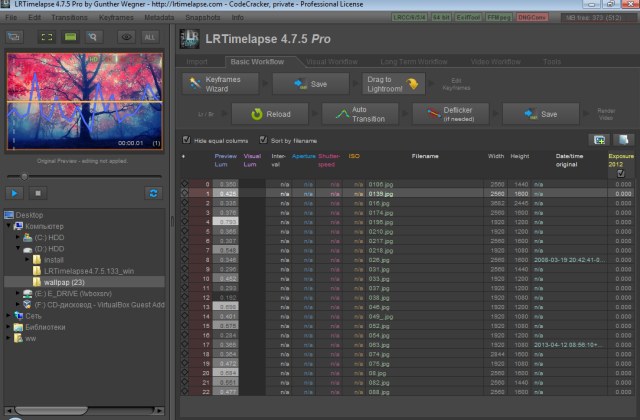Click the green histogram display icon

pyautogui.click(x=71, y=37)
